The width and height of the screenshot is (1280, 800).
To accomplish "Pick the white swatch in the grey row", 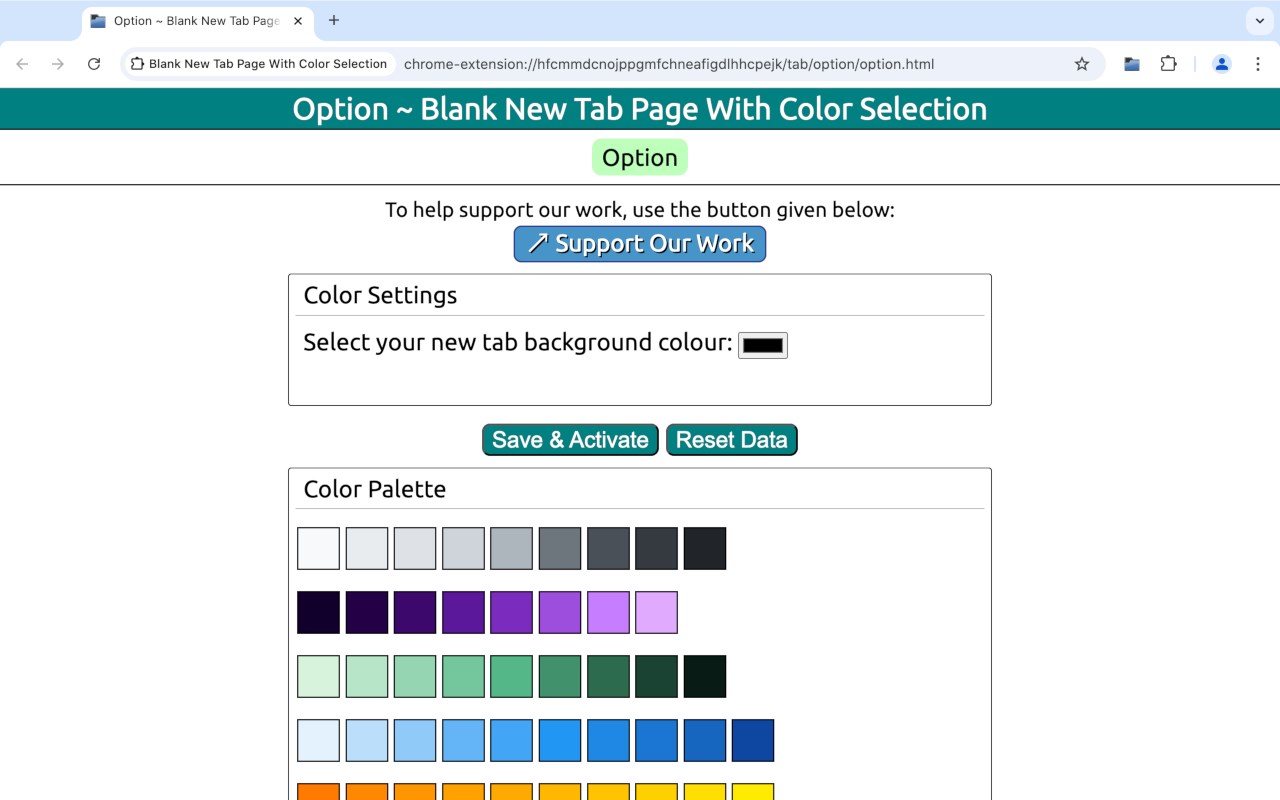I will click(x=318, y=549).
